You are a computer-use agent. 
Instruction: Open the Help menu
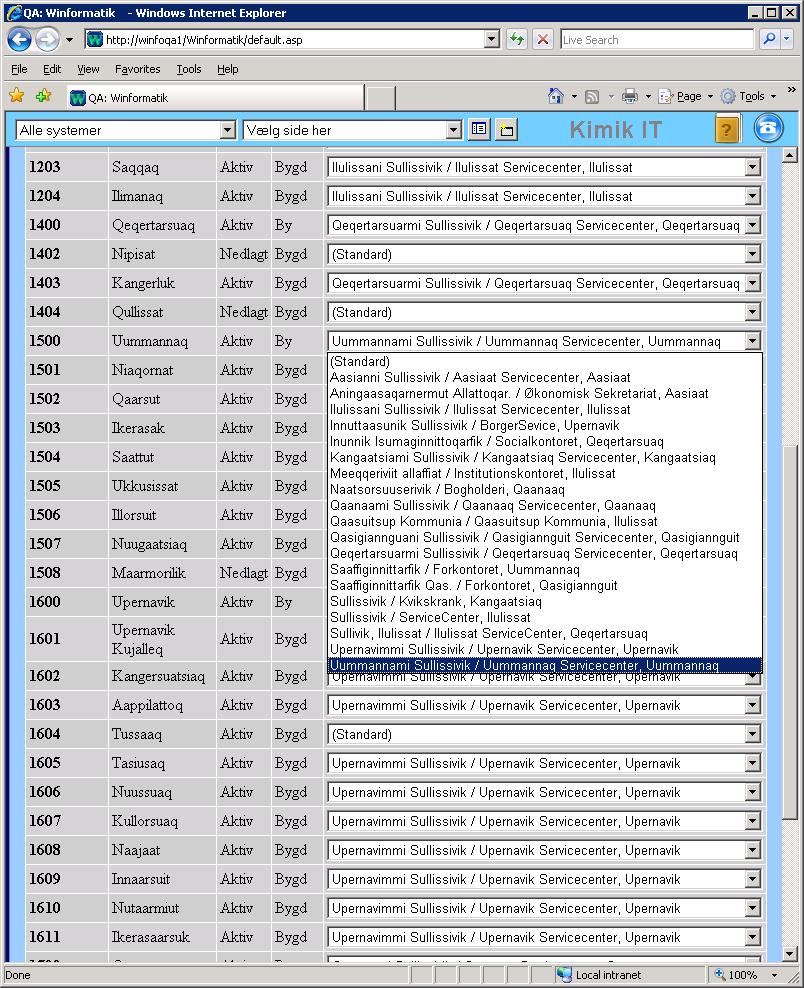point(227,69)
